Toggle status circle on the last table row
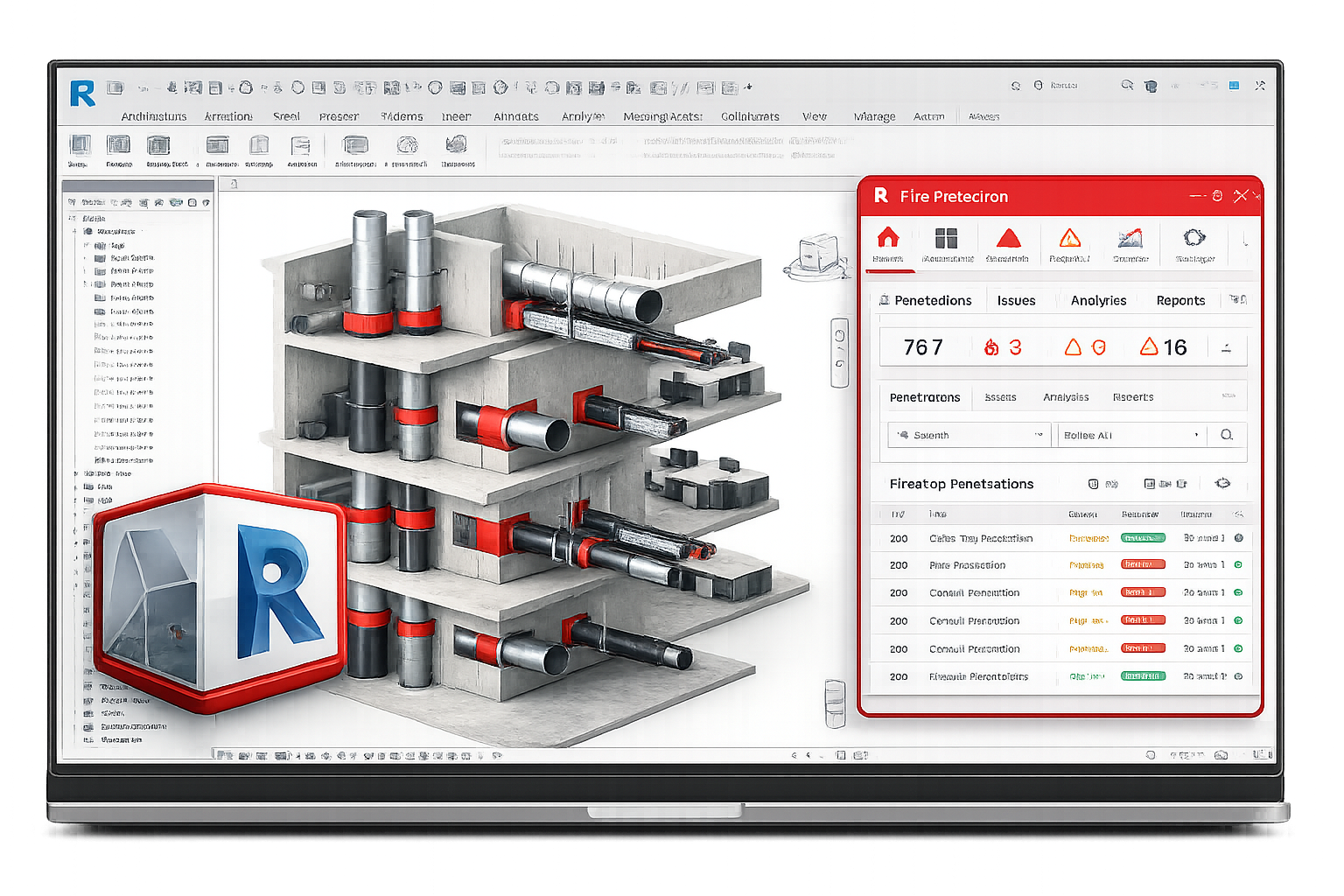The width and height of the screenshot is (1344, 896). (1238, 676)
